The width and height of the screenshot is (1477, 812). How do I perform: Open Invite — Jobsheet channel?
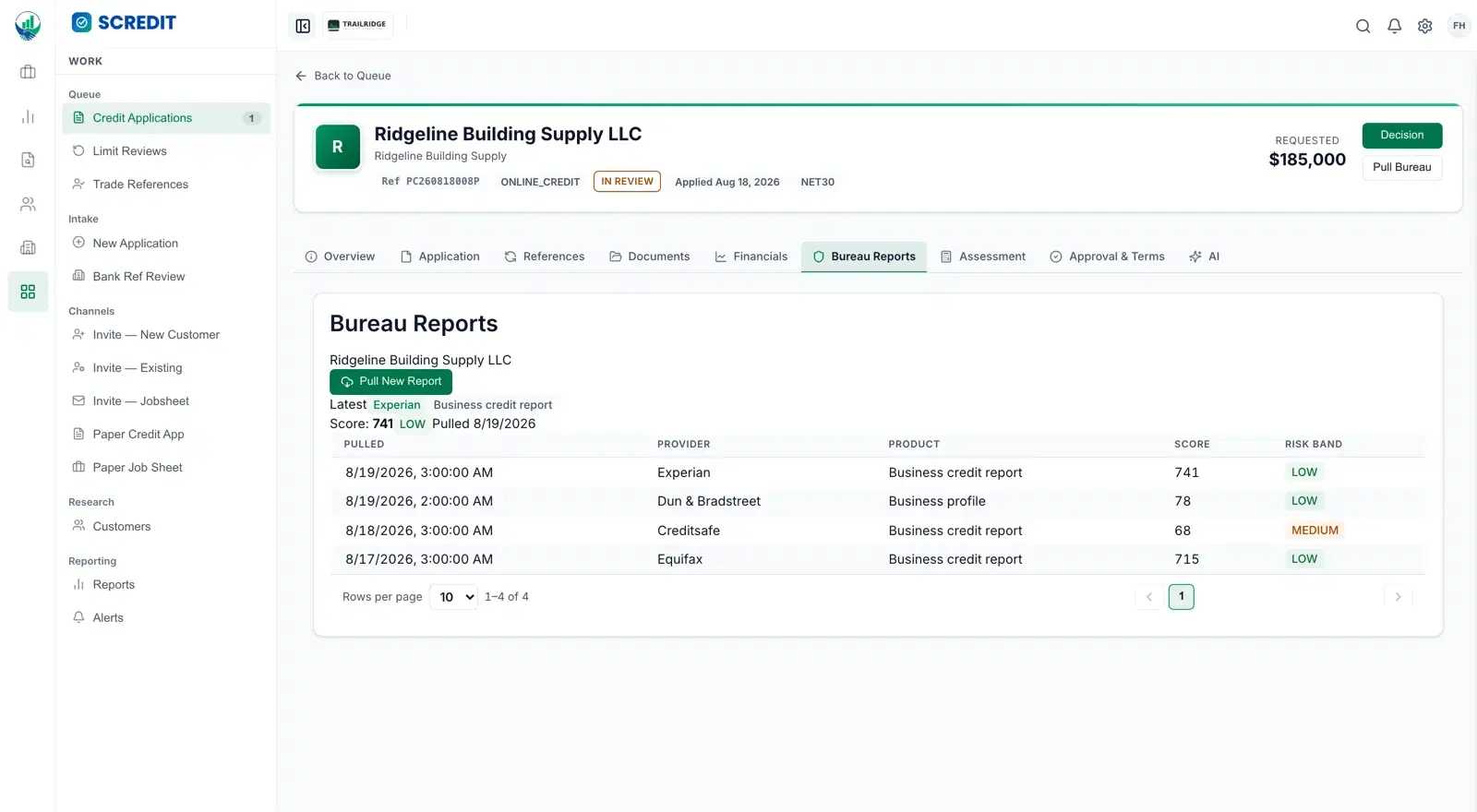[x=166, y=401]
